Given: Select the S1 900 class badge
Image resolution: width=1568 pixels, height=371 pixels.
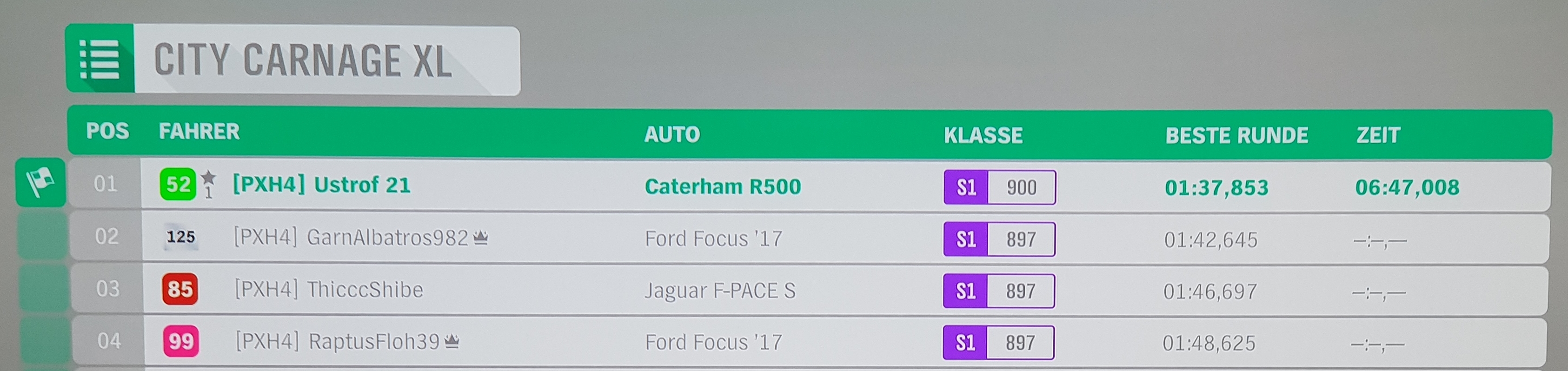Looking at the screenshot, I should point(999,187).
